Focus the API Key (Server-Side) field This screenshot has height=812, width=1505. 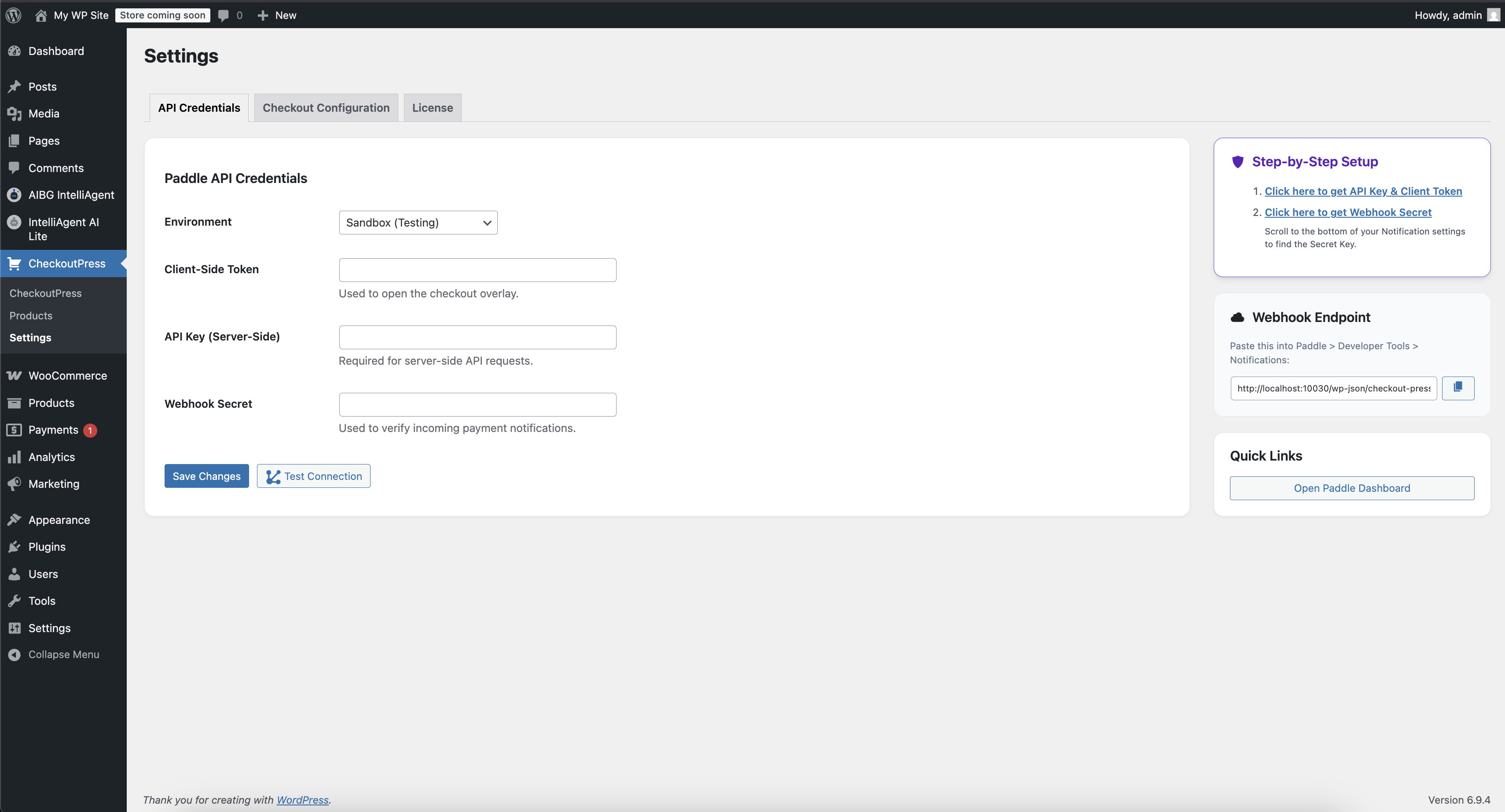coord(477,337)
